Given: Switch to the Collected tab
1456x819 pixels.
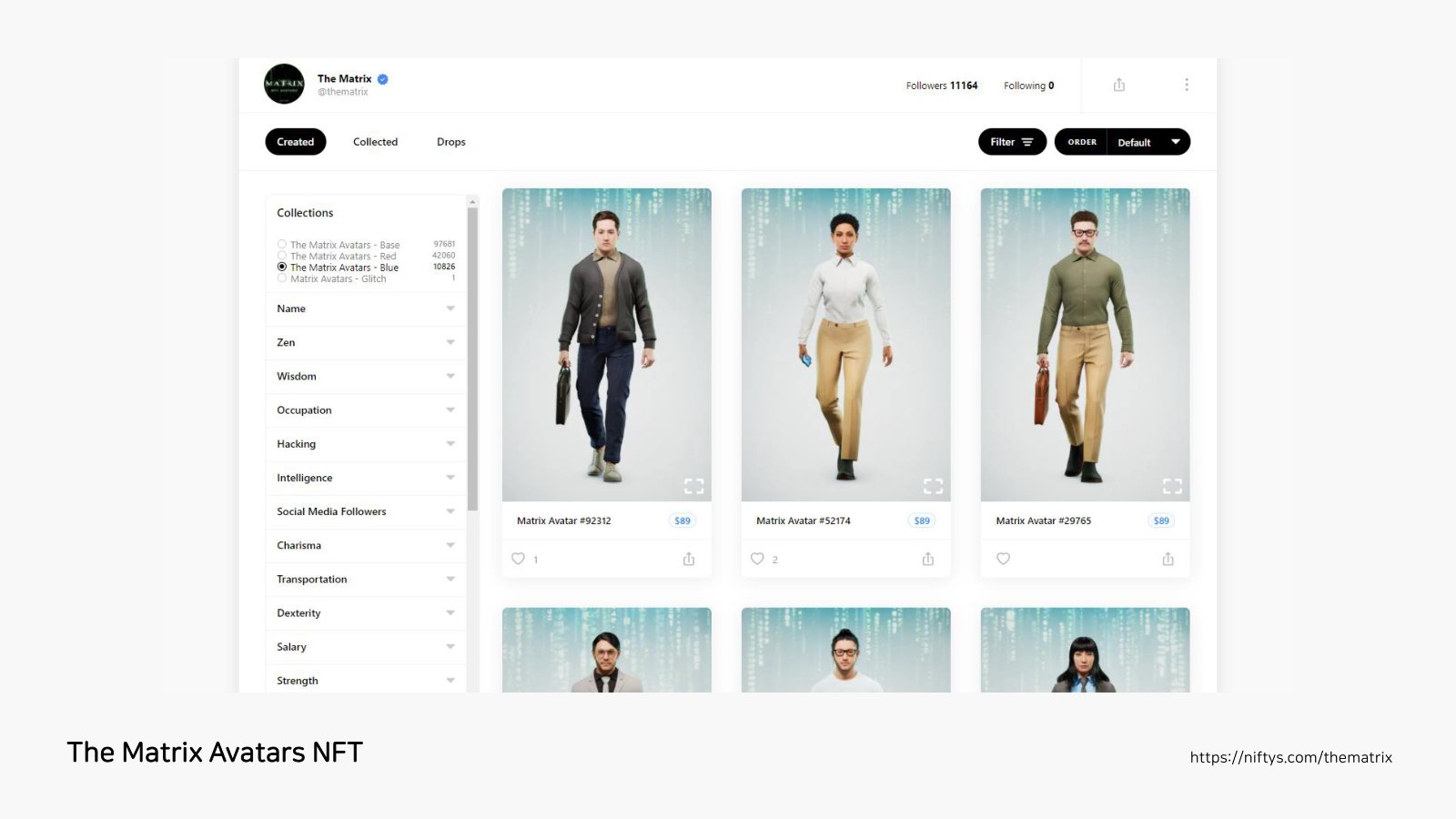Looking at the screenshot, I should point(376,142).
